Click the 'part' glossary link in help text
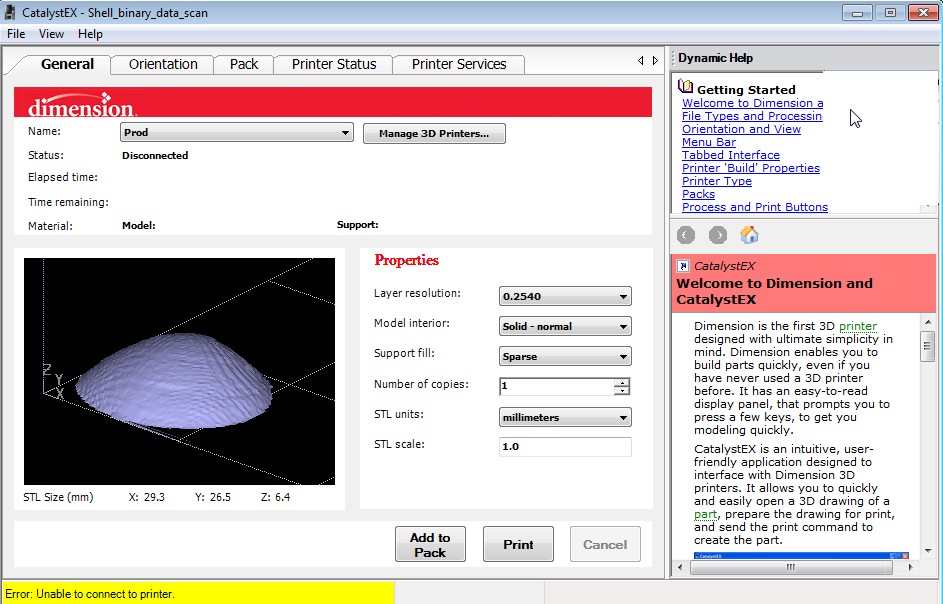 (705, 514)
